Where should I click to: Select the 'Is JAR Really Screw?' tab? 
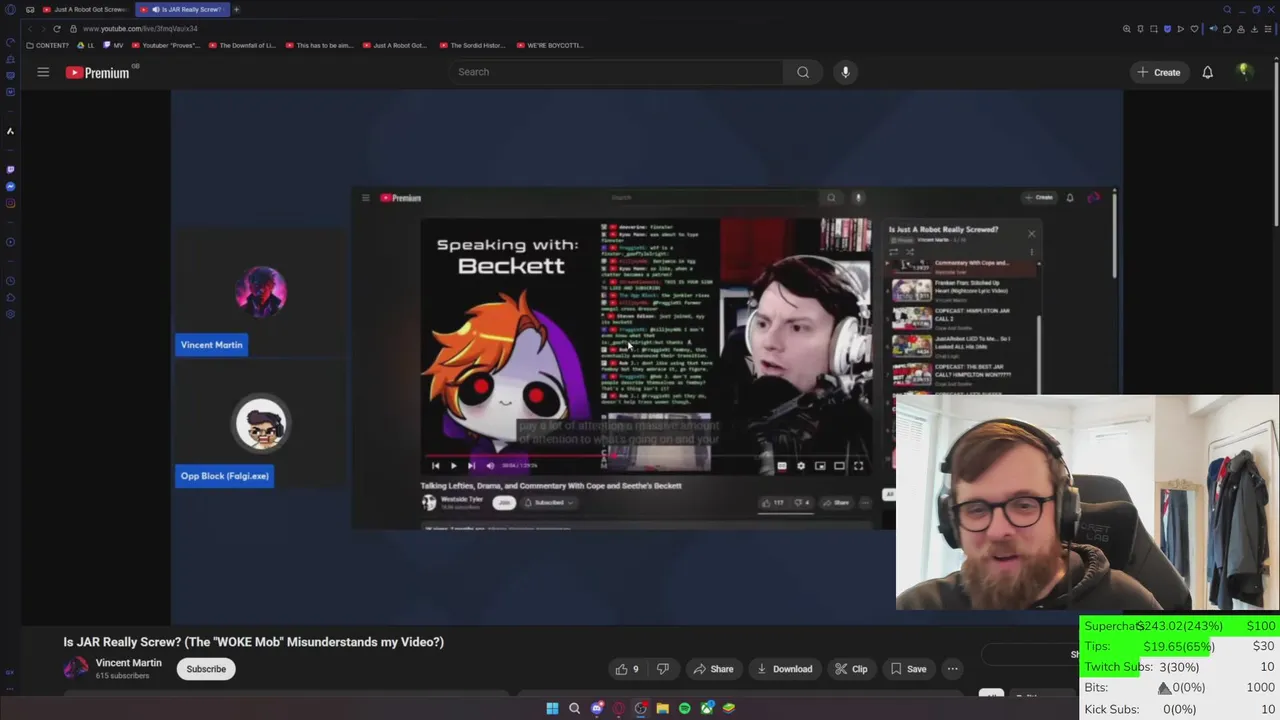pyautogui.click(x=182, y=9)
